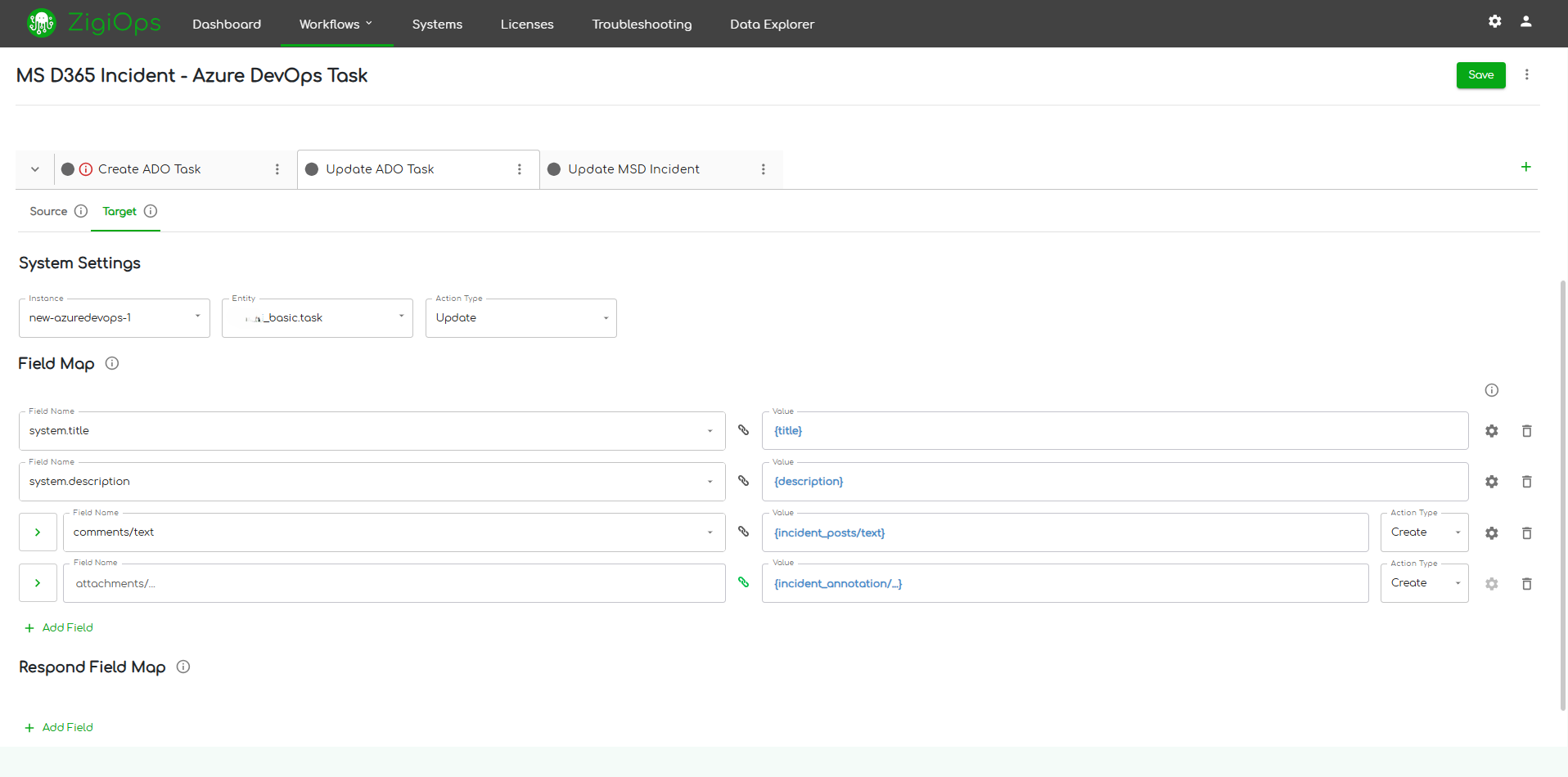Open system.description Field Name dropdown
Screen dimensions: 1568x777
tap(372, 482)
